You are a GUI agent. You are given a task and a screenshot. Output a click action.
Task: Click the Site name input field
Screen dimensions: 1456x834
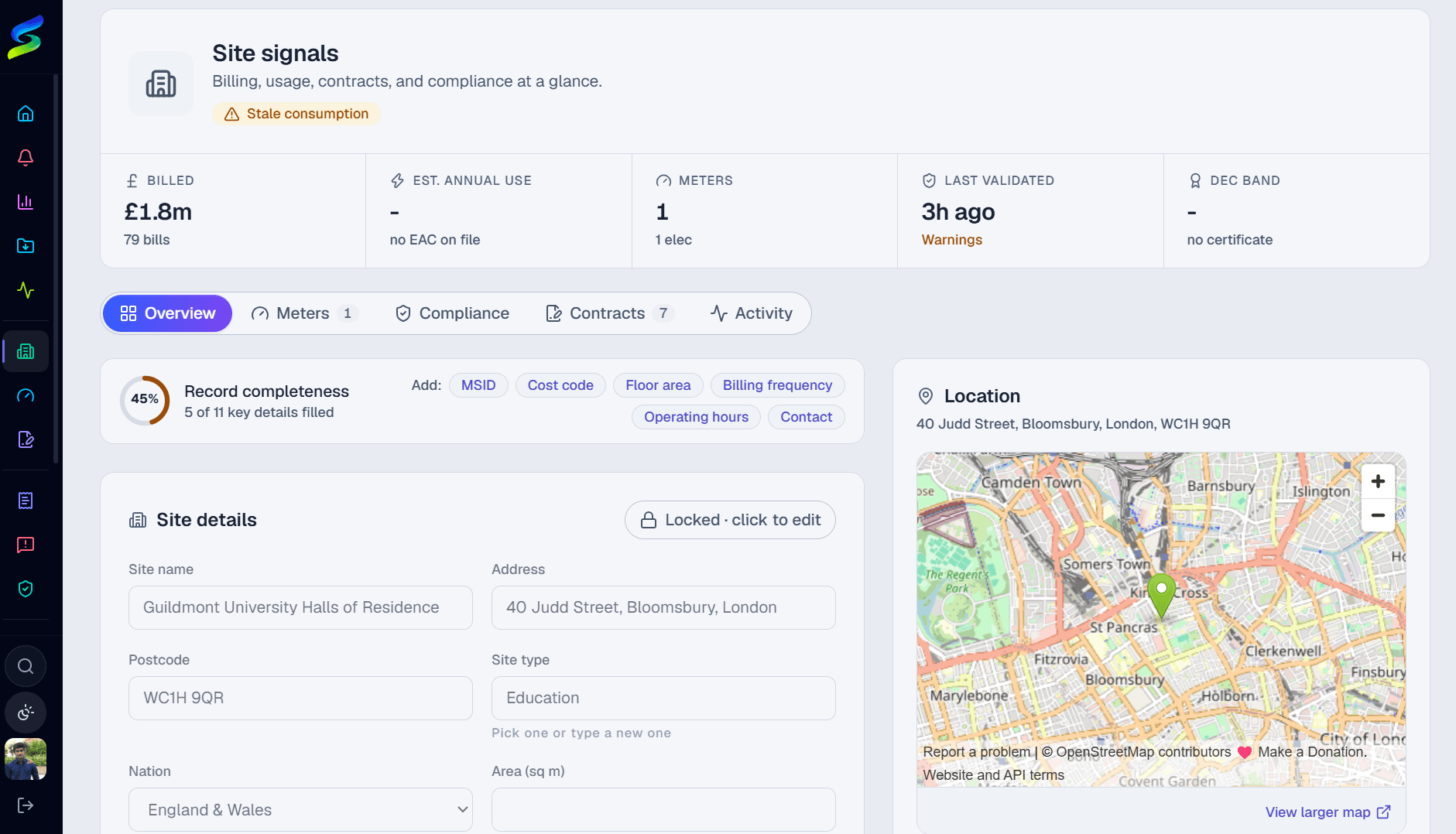pyautogui.click(x=300, y=607)
